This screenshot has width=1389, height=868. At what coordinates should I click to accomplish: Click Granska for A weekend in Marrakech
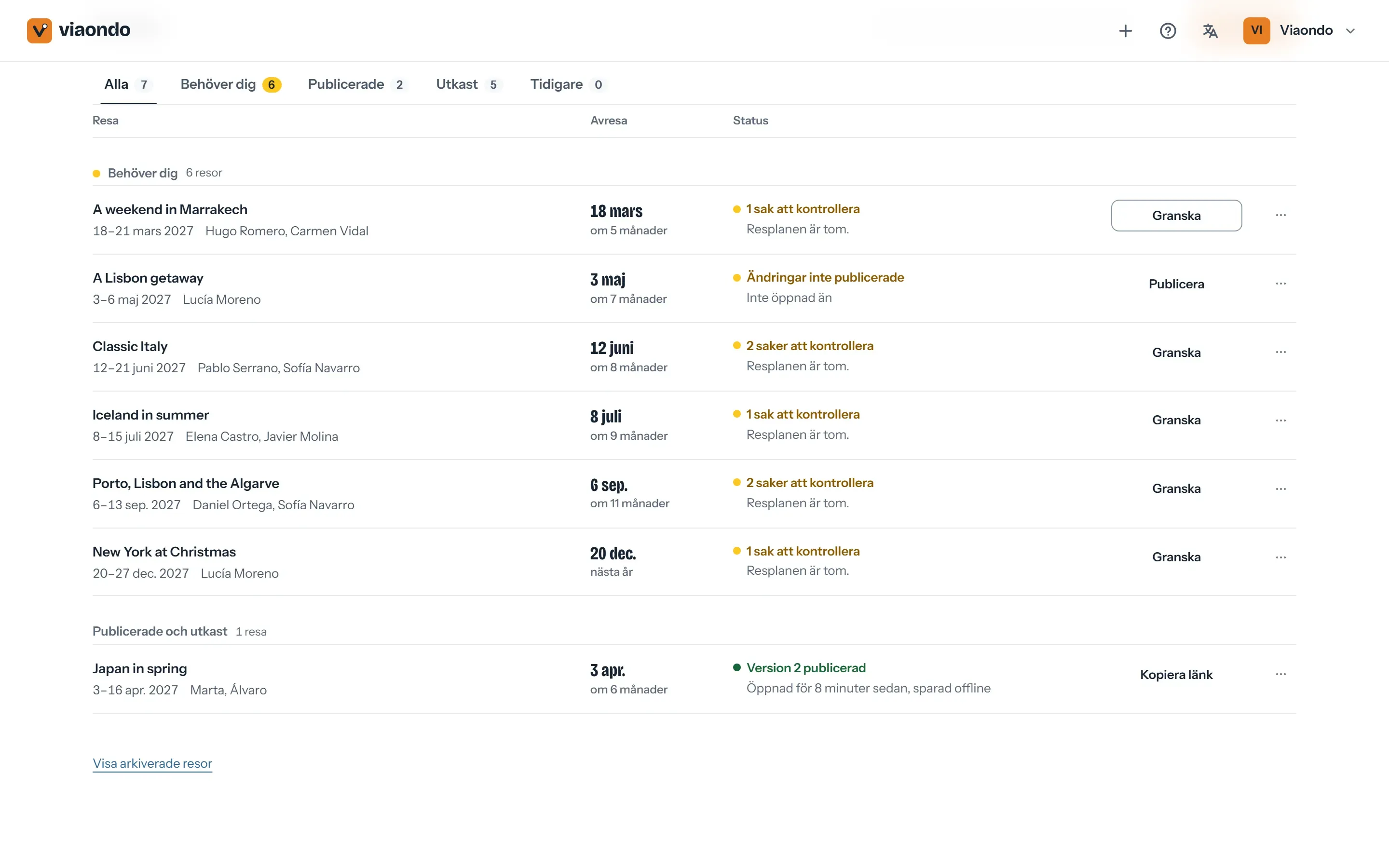point(1176,215)
